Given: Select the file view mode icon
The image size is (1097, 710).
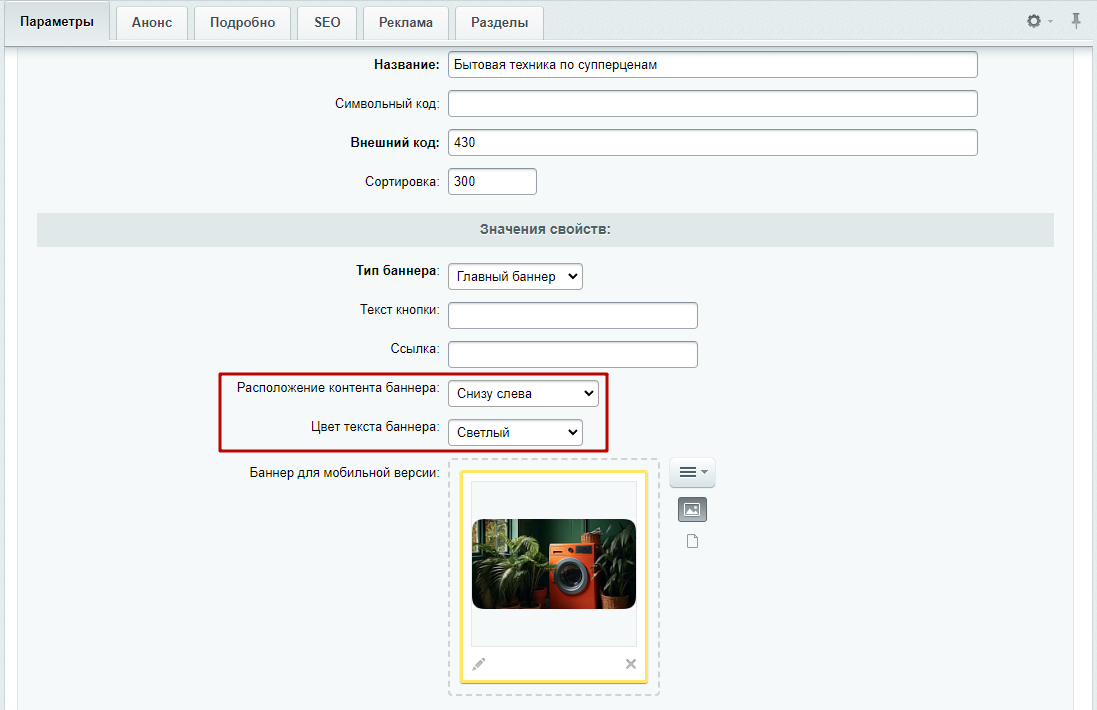Looking at the screenshot, I should [693, 541].
